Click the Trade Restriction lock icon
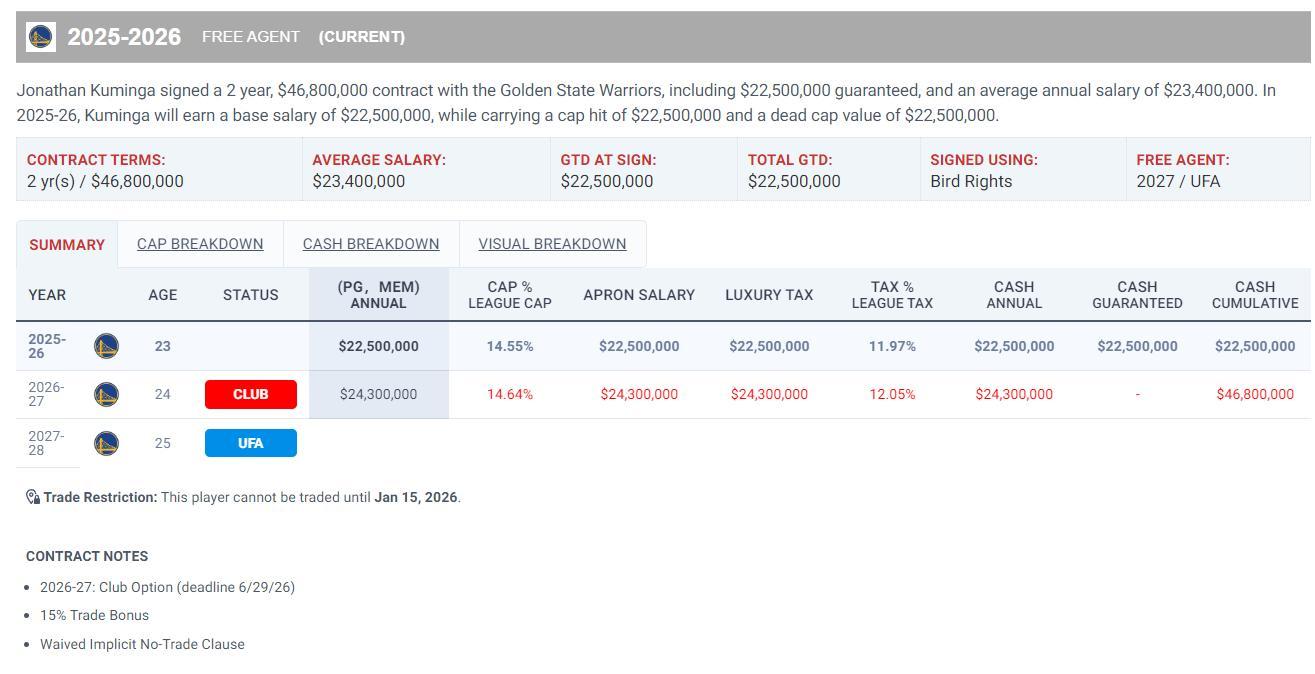The width and height of the screenshot is (1315, 674). click(33, 497)
